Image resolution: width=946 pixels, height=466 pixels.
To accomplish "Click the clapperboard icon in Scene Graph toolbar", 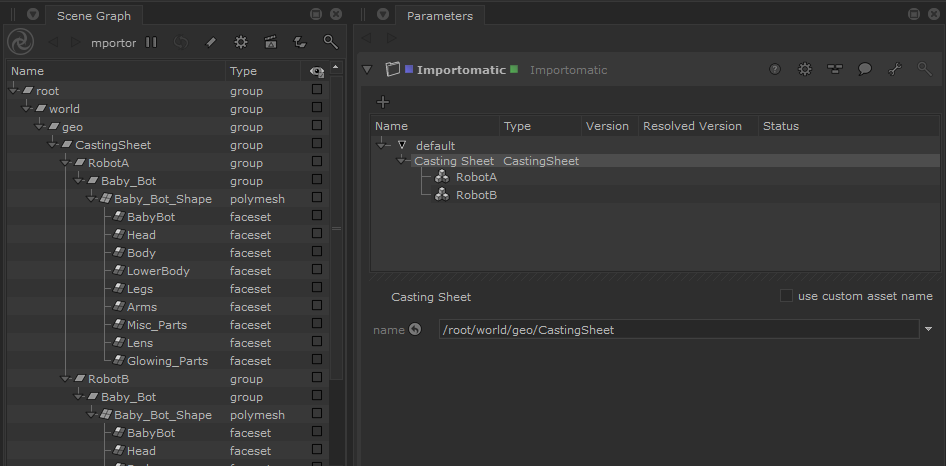I will (x=271, y=42).
